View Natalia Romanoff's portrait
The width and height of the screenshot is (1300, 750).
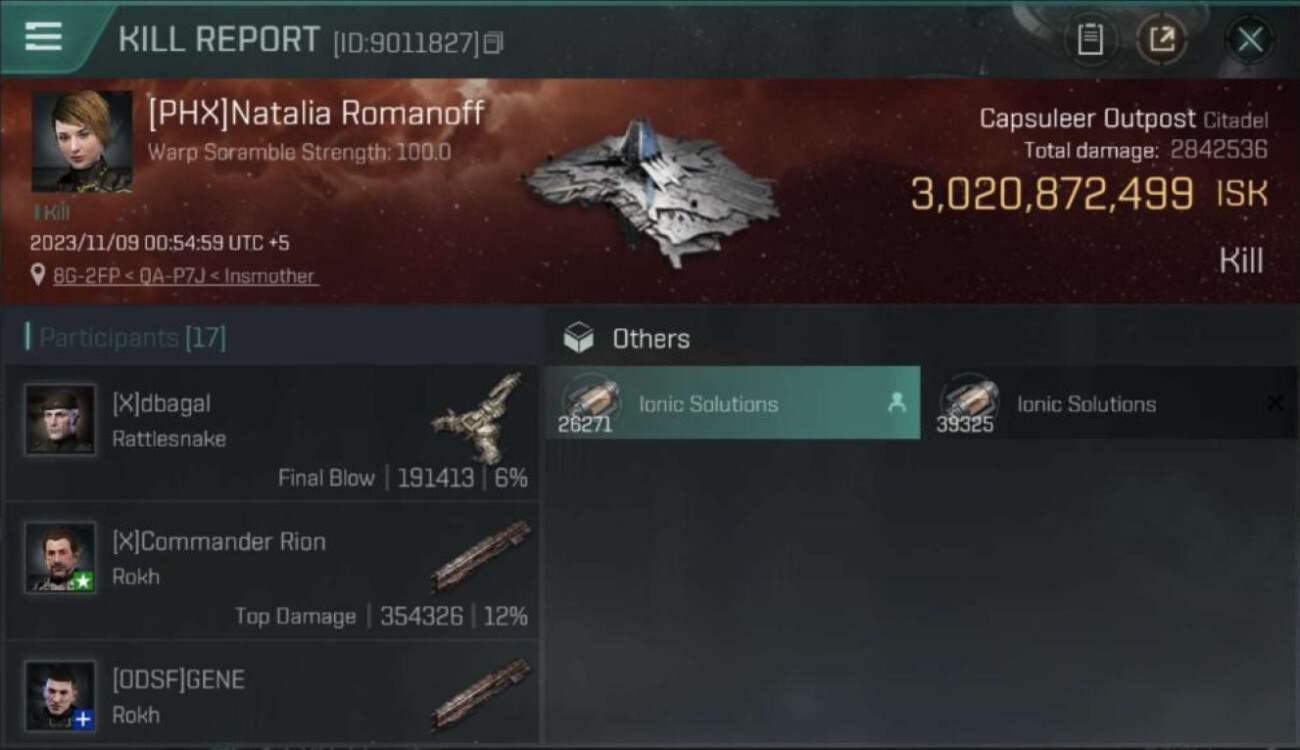point(82,141)
